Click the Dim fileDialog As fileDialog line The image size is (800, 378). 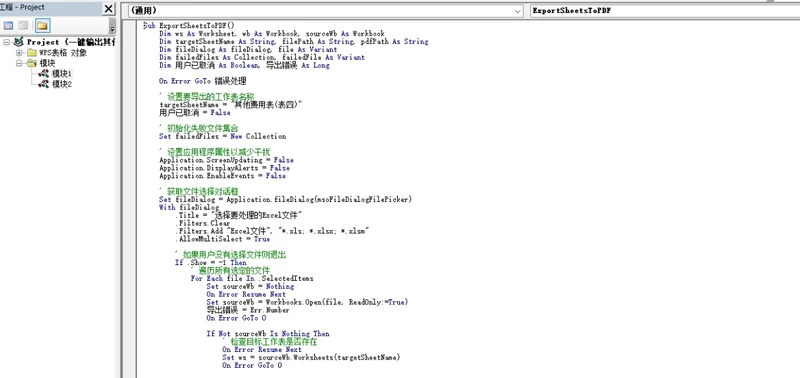248,49
